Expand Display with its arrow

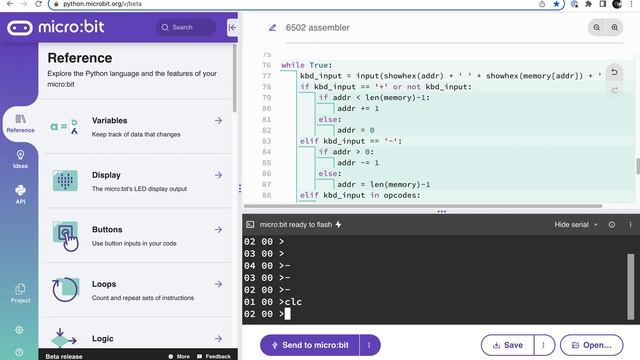218,175
